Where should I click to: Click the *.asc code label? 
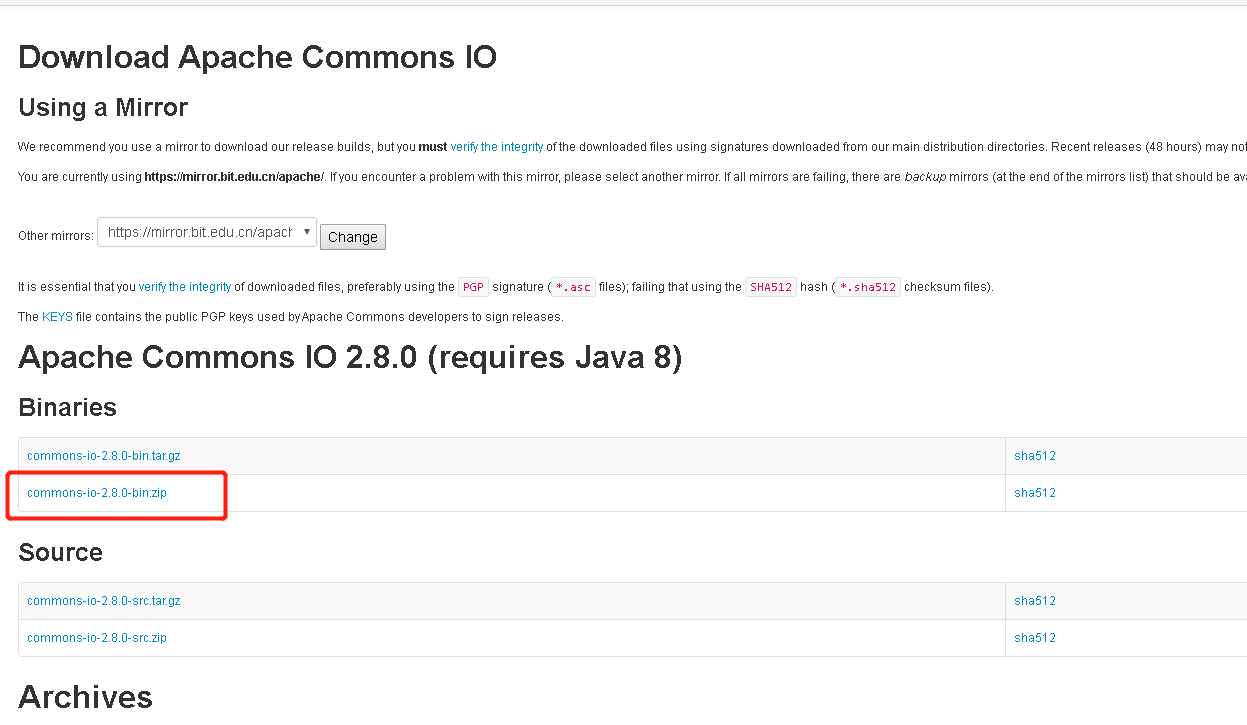[573, 287]
